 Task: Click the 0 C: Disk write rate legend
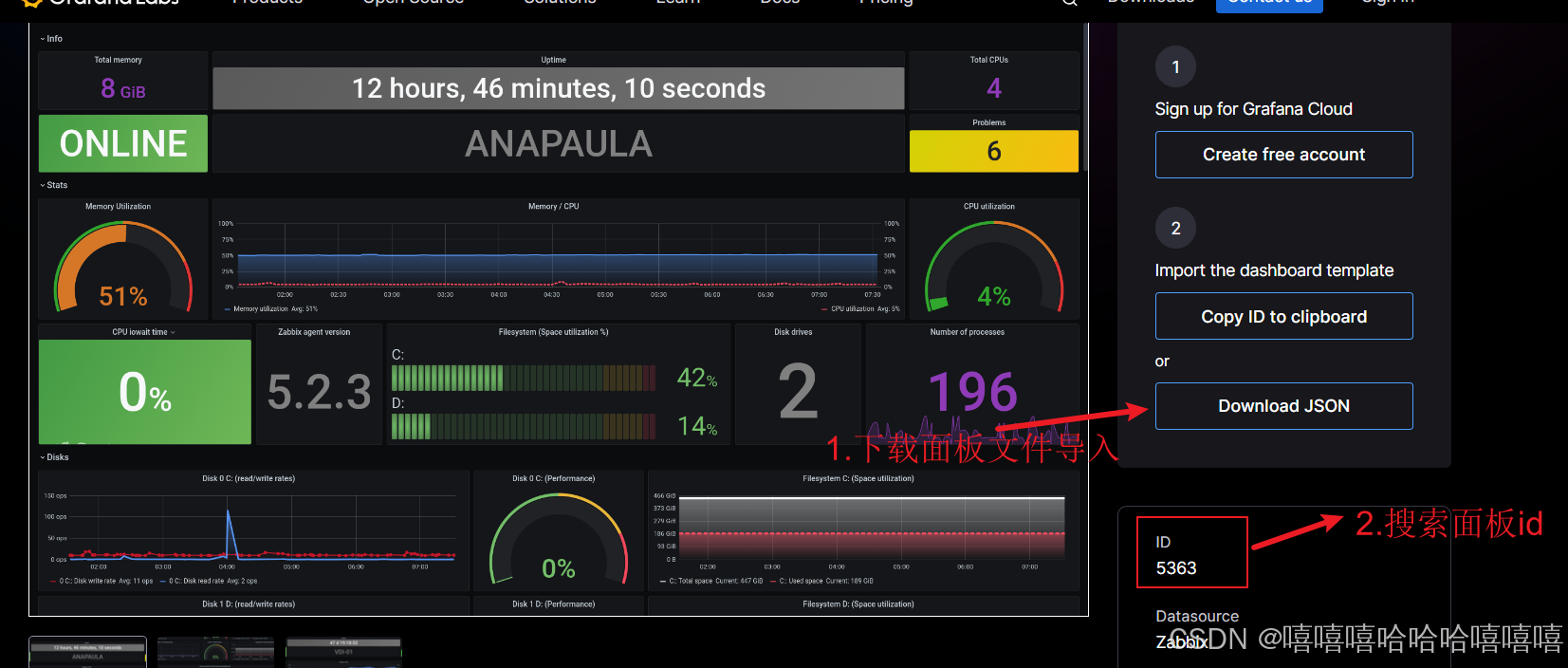pyautogui.click(x=101, y=581)
